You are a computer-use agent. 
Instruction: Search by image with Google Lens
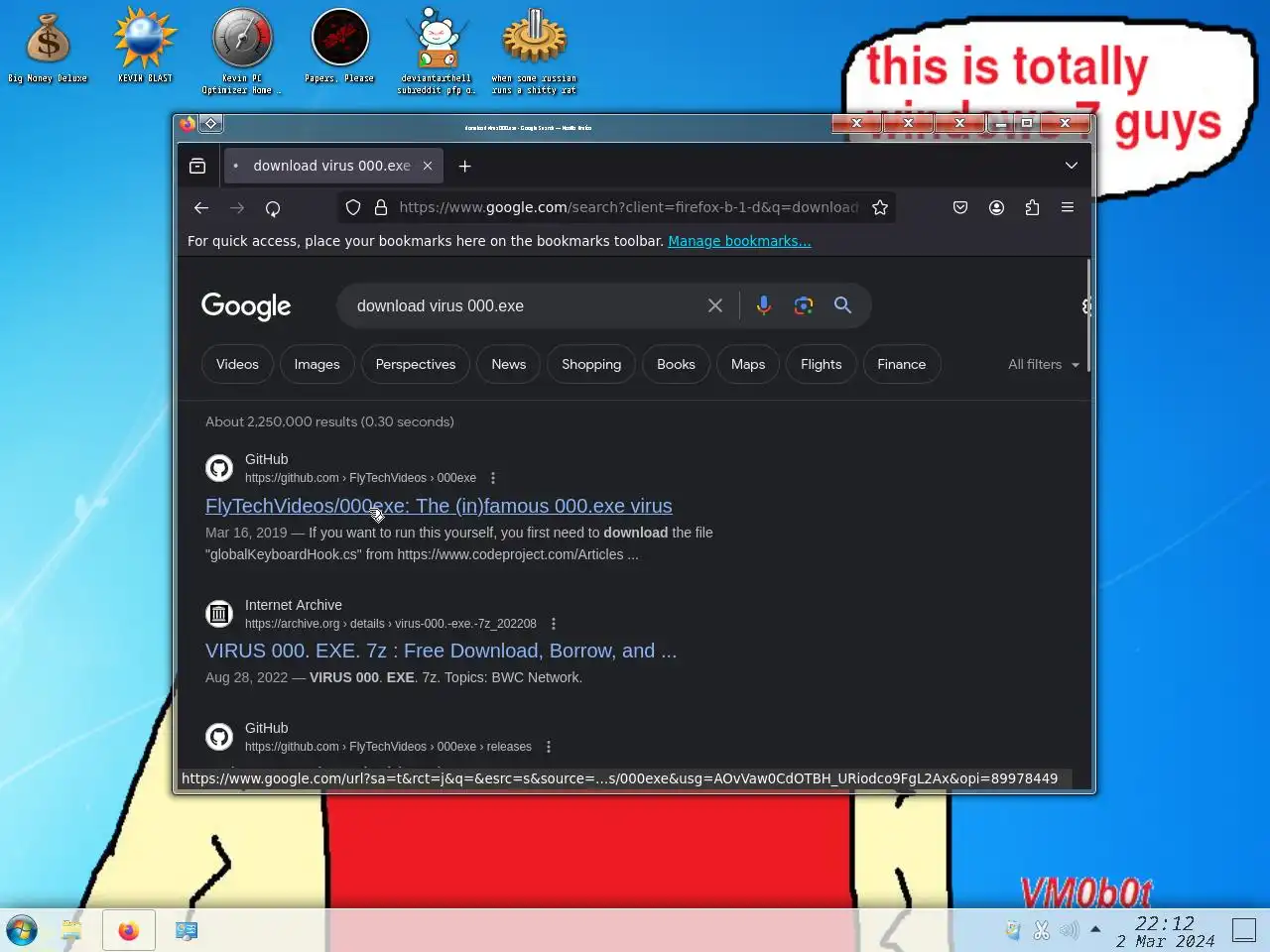804,305
